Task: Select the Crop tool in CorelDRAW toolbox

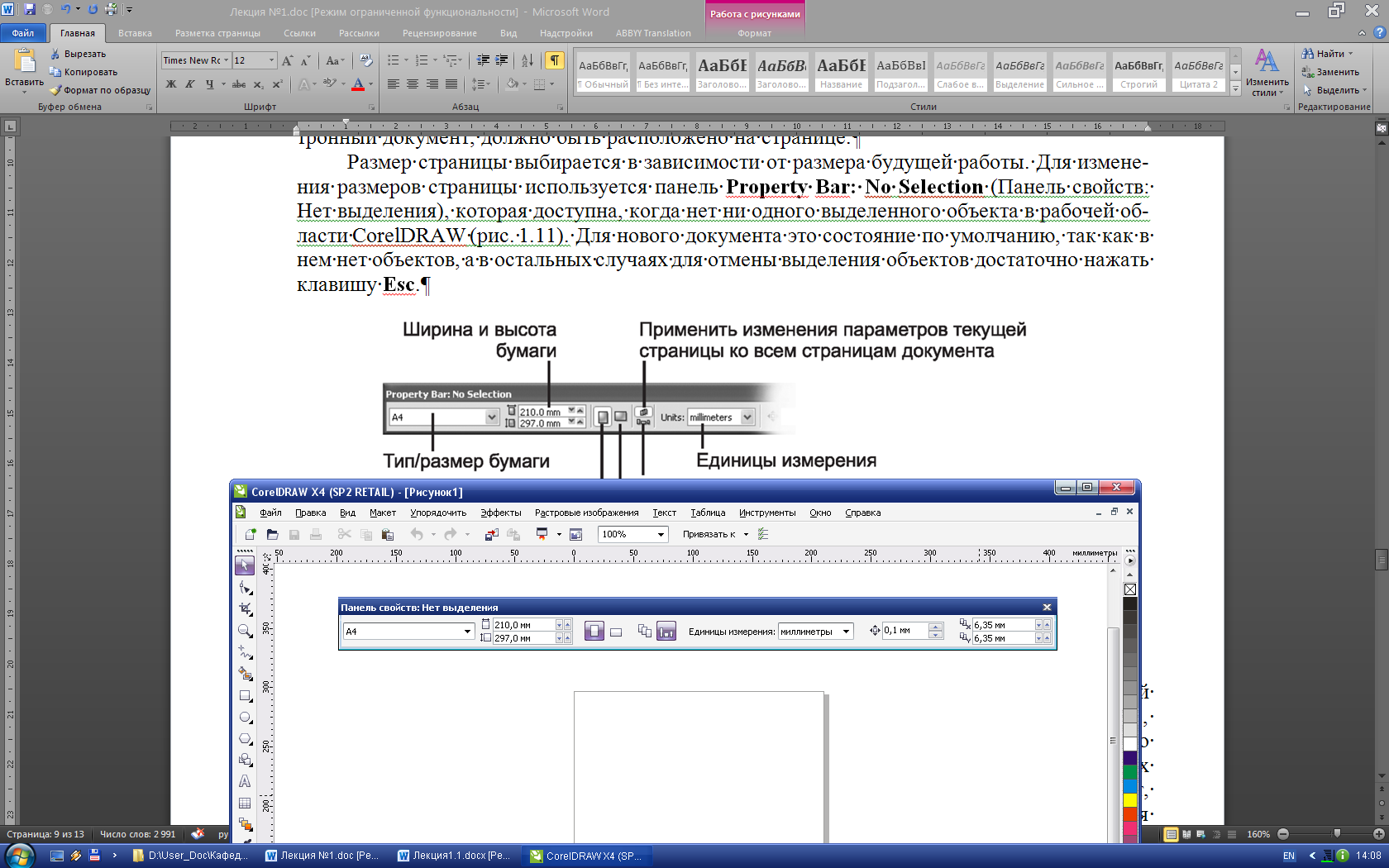Action: pos(245,609)
